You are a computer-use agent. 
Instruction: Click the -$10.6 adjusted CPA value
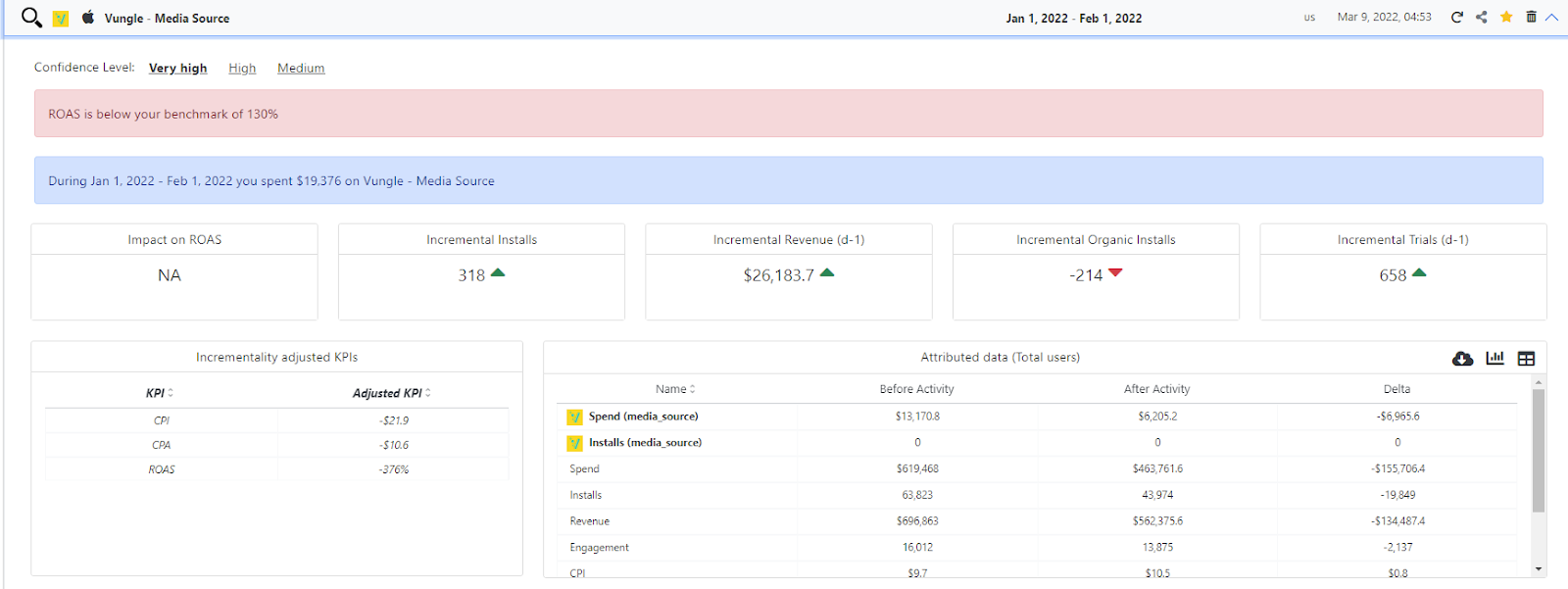click(x=394, y=445)
